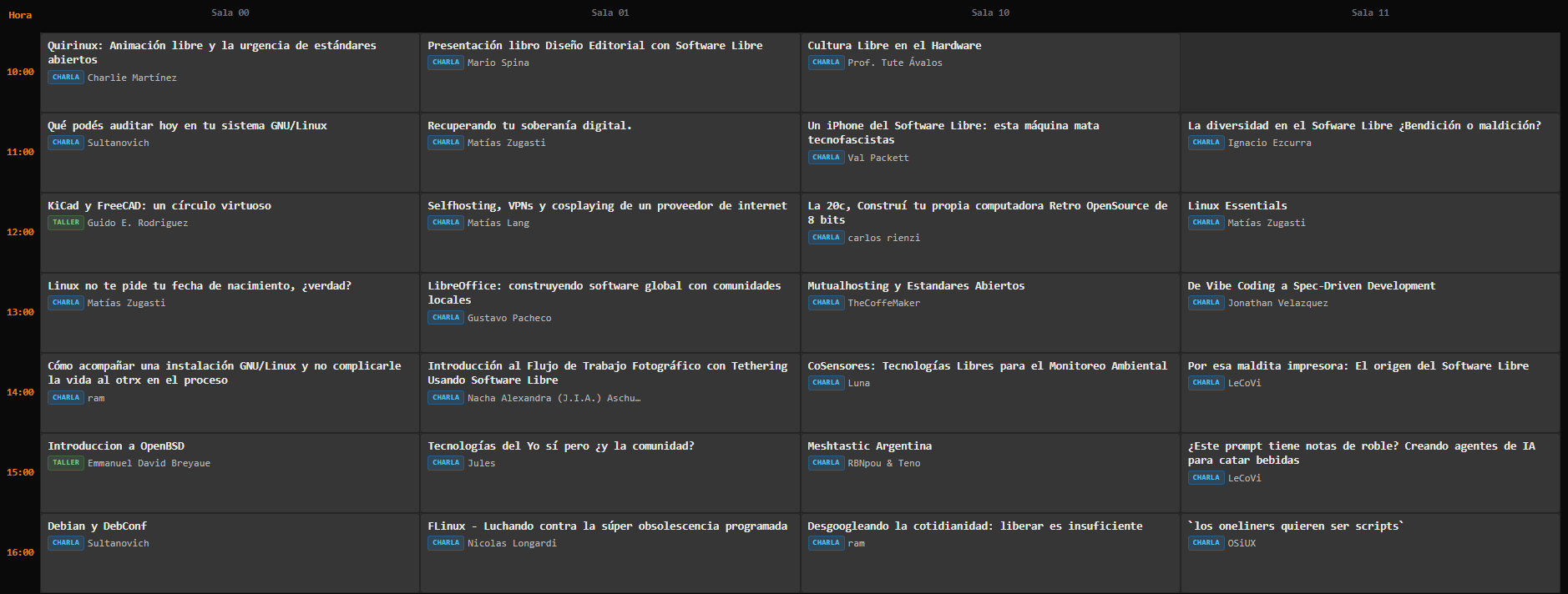Click speaker 'Sultanovich' under Debian y DebConf

pyautogui.click(x=119, y=543)
